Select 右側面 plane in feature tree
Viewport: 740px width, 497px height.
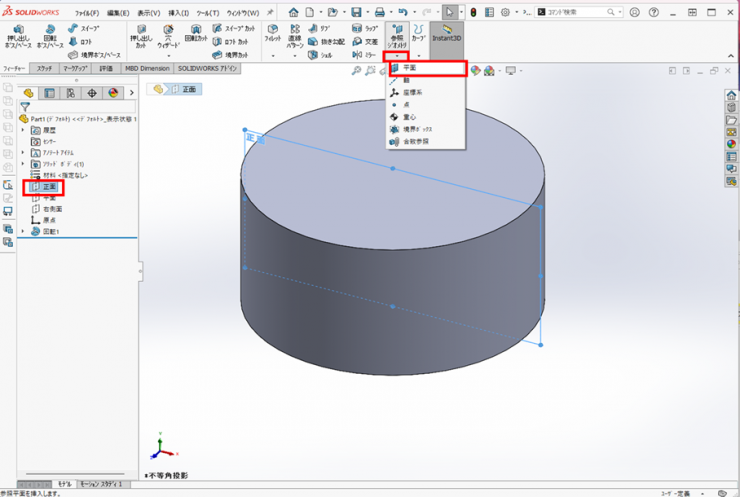pyautogui.click(x=52, y=209)
